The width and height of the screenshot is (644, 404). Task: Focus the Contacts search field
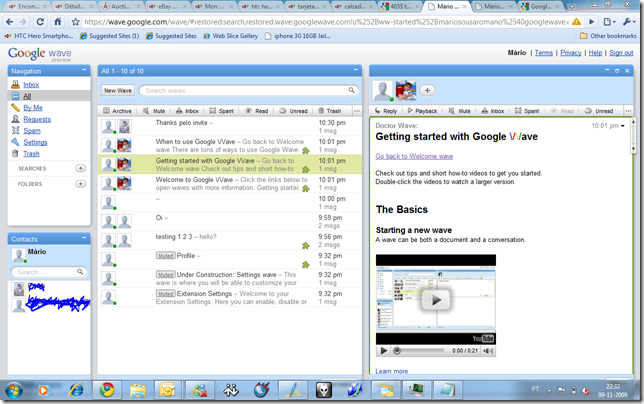[49, 272]
